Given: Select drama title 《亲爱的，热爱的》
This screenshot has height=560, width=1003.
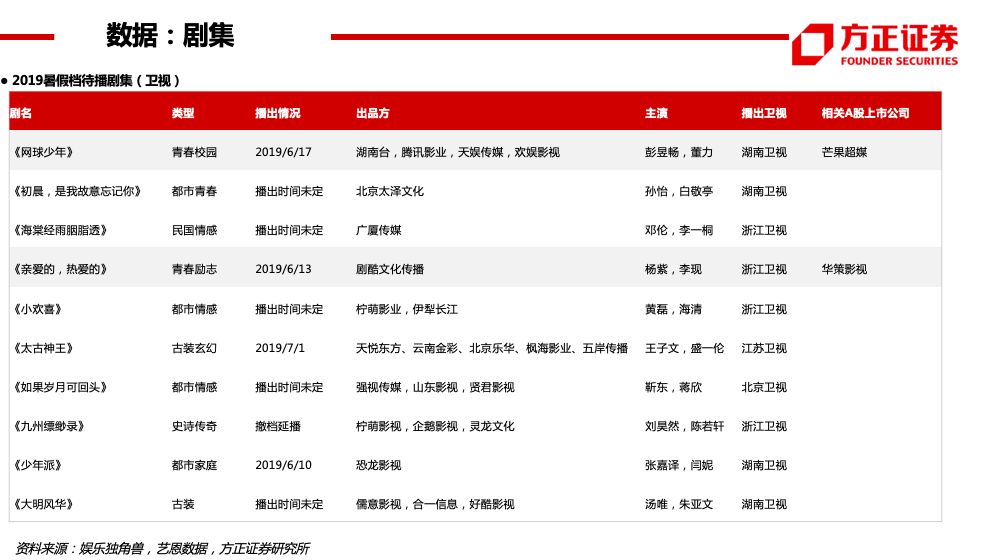Looking at the screenshot, I should click(x=60, y=269).
